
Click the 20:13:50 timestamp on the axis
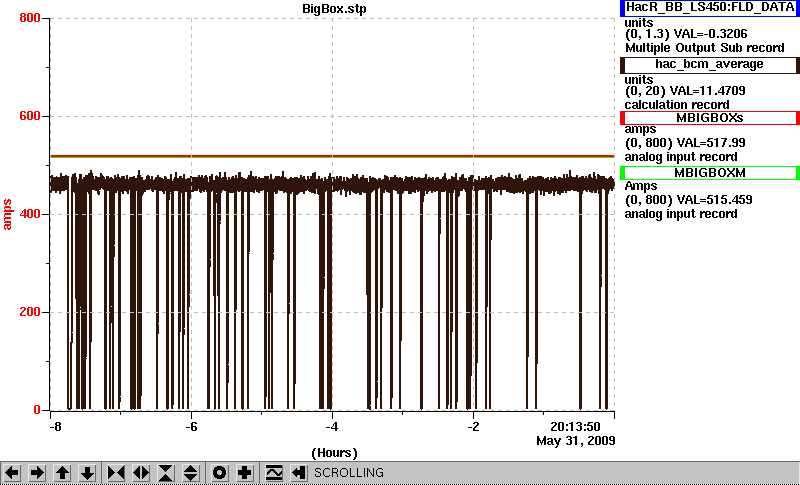(575, 427)
